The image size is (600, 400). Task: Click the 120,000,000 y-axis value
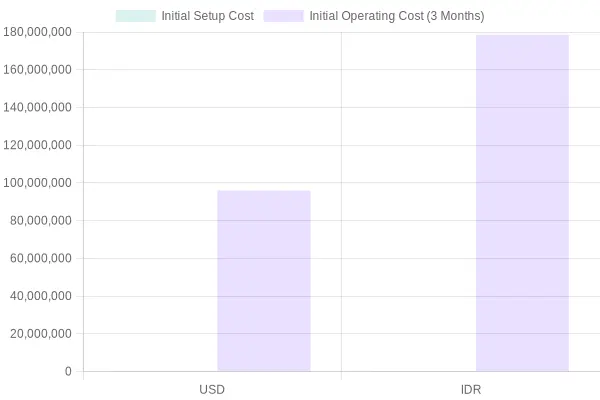coord(38,145)
